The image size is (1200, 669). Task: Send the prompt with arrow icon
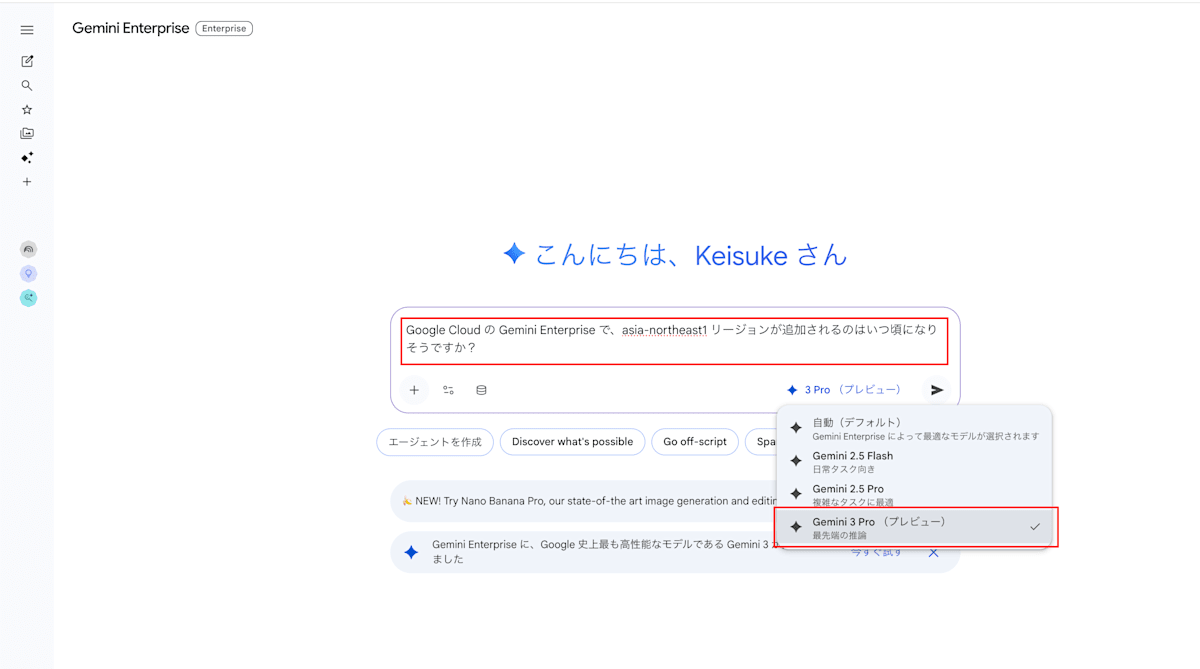coord(937,390)
